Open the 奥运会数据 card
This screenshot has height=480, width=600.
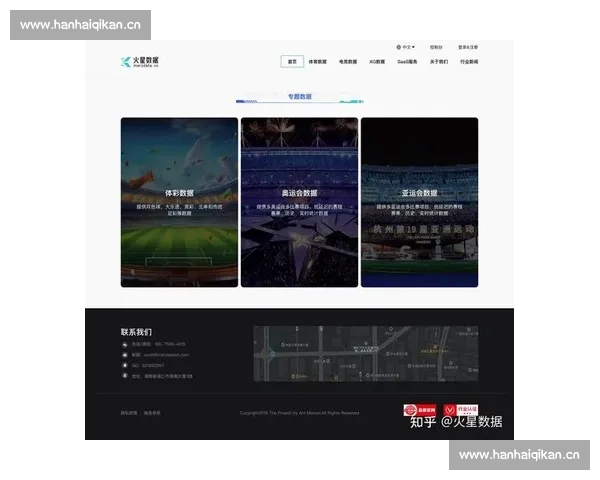click(x=299, y=202)
